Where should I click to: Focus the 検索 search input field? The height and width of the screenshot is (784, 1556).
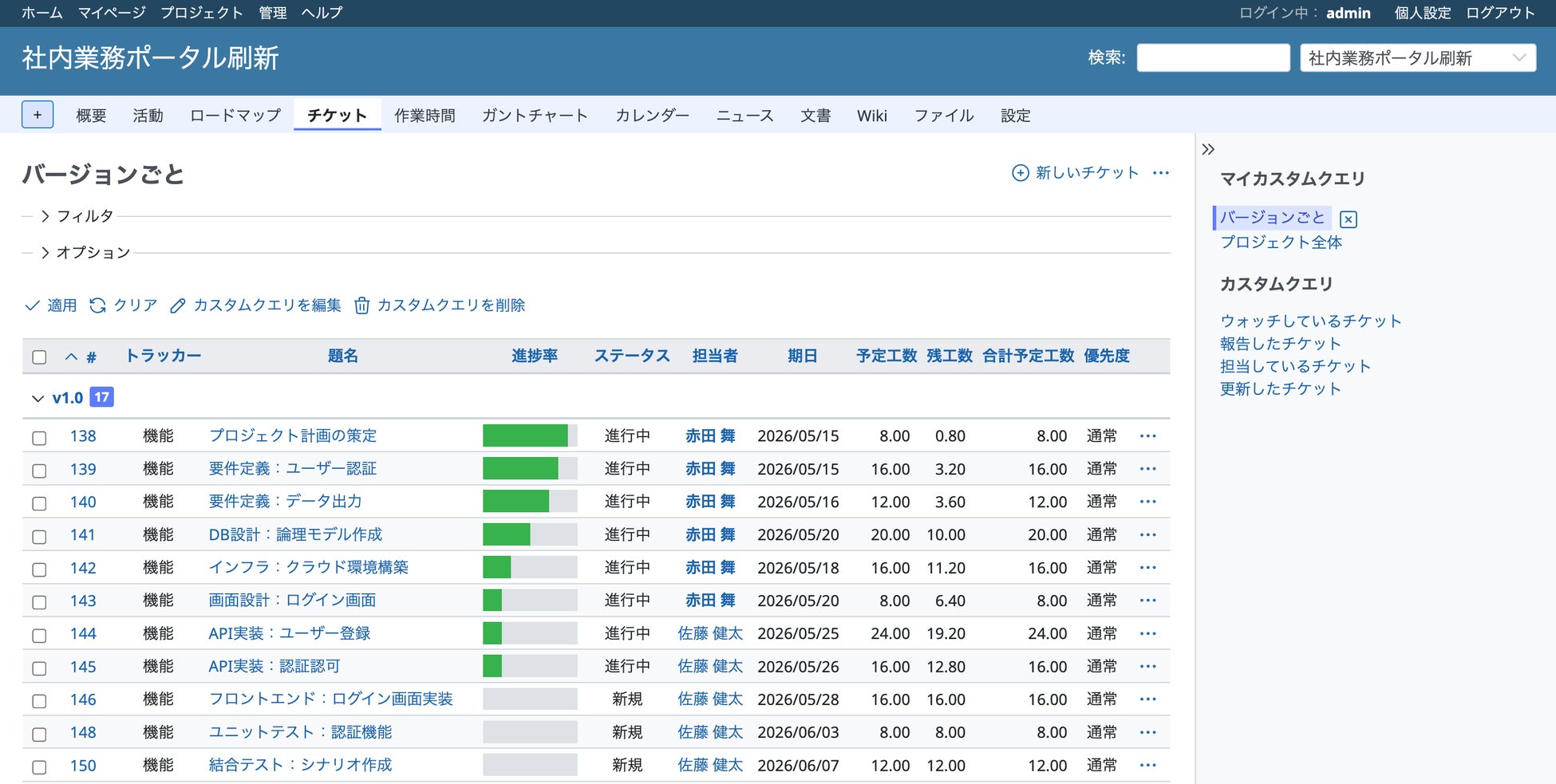coord(1213,57)
